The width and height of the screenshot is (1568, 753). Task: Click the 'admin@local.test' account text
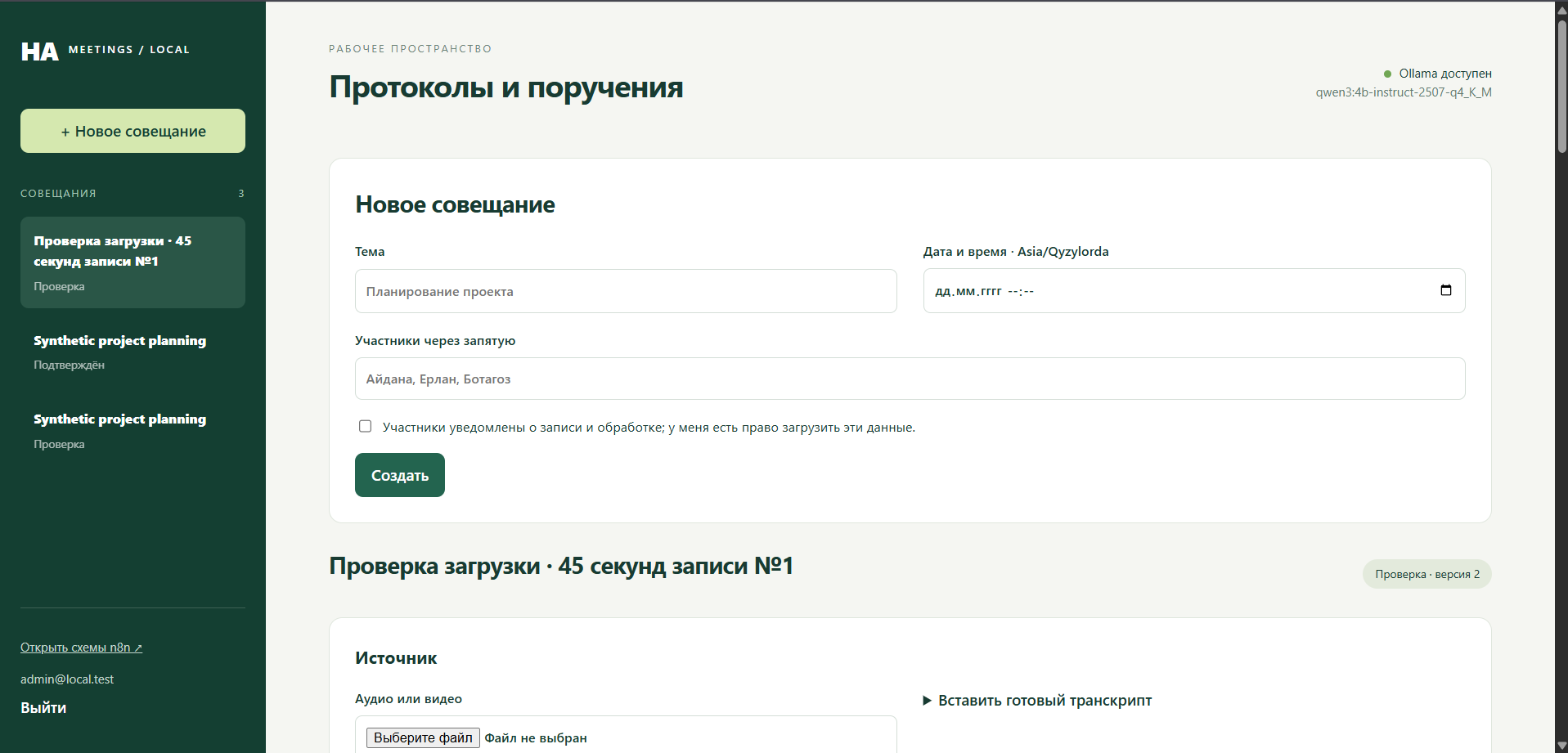[x=67, y=679]
